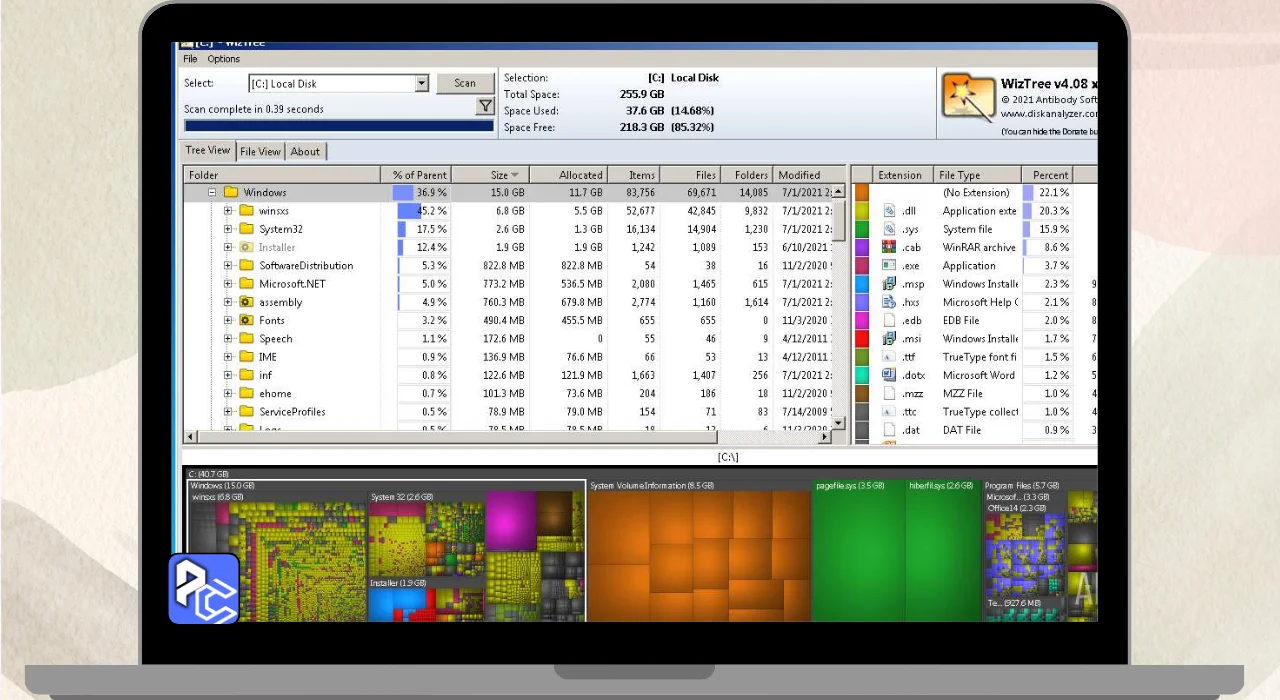Viewport: 1280px width, 700px height.
Task: Click the .msp Windows Installer icon
Action: pos(889,284)
